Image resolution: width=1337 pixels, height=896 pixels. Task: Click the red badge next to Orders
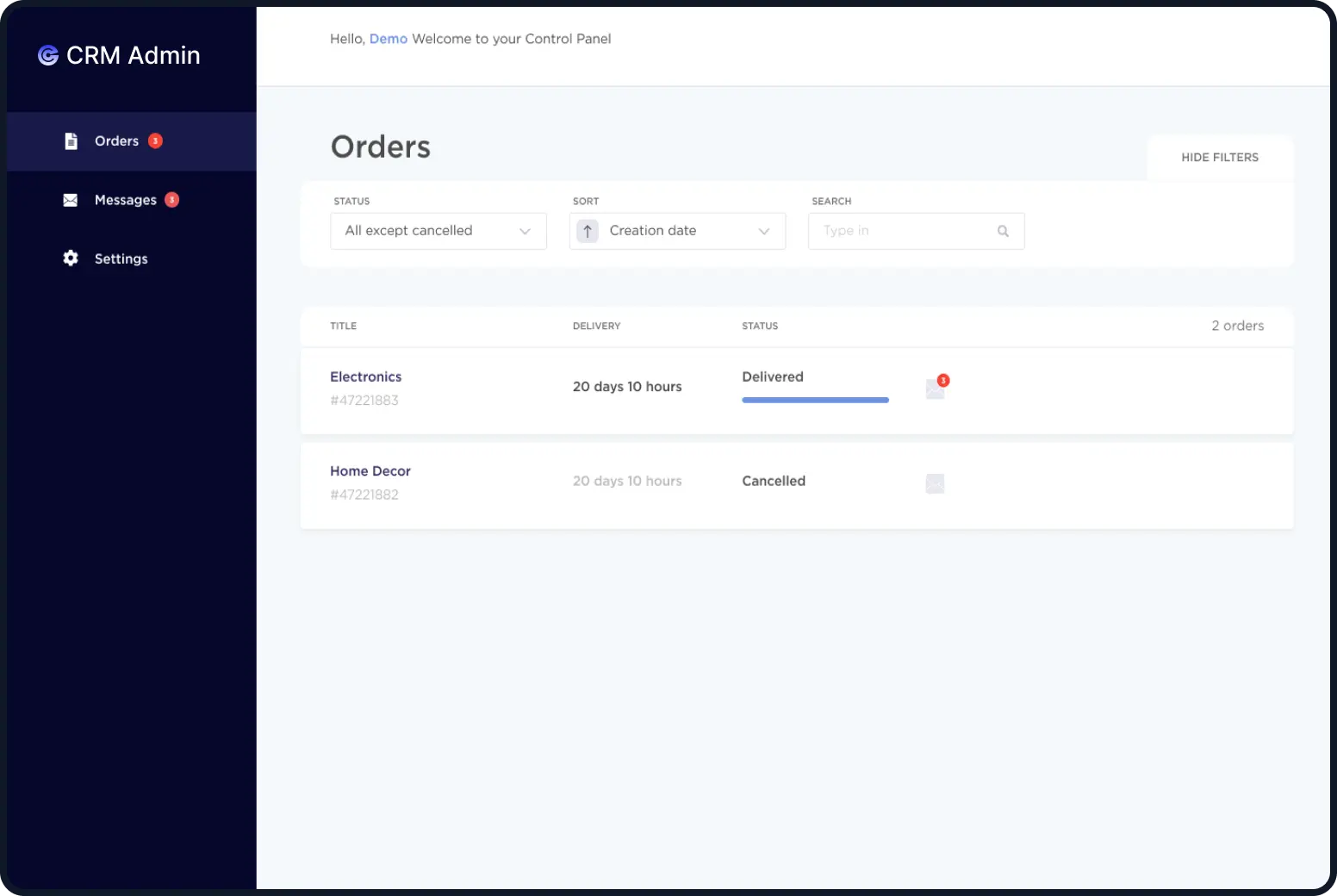(x=155, y=141)
